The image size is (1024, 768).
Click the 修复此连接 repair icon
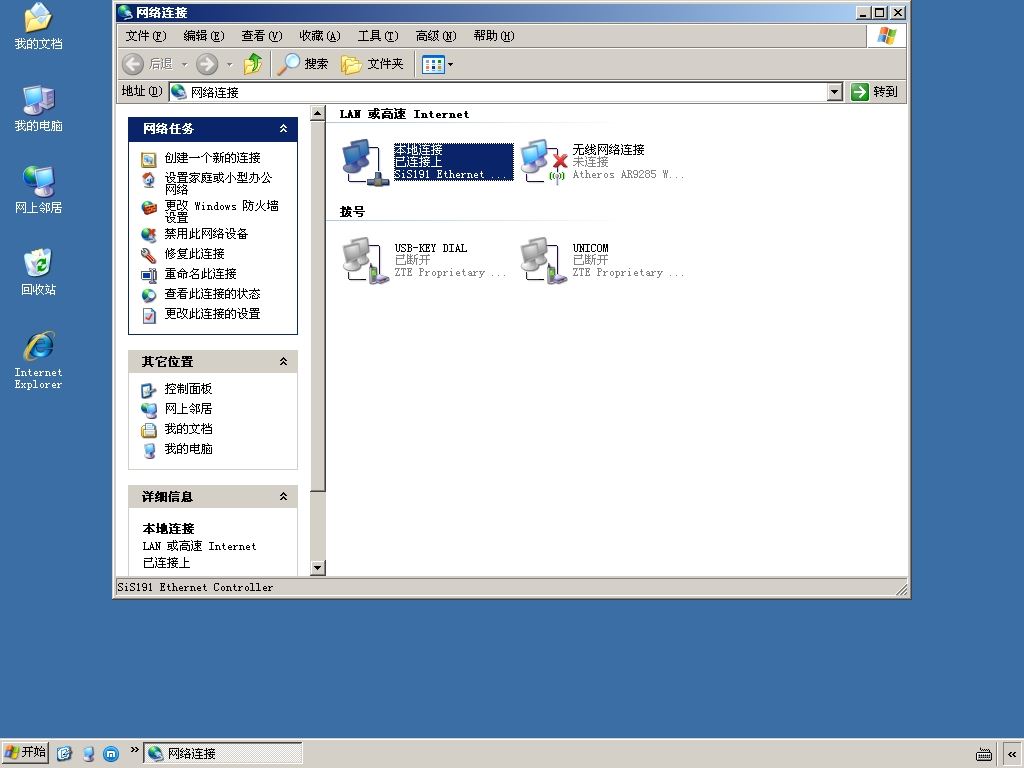[x=149, y=255]
